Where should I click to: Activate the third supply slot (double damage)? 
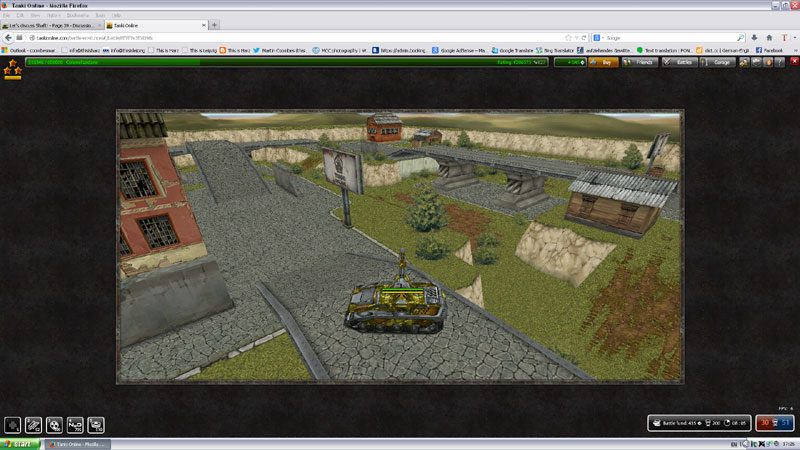point(54,424)
